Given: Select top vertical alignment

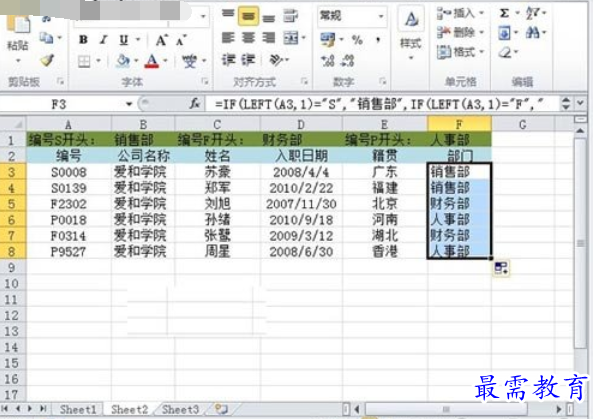Looking at the screenshot, I should click(x=228, y=14).
